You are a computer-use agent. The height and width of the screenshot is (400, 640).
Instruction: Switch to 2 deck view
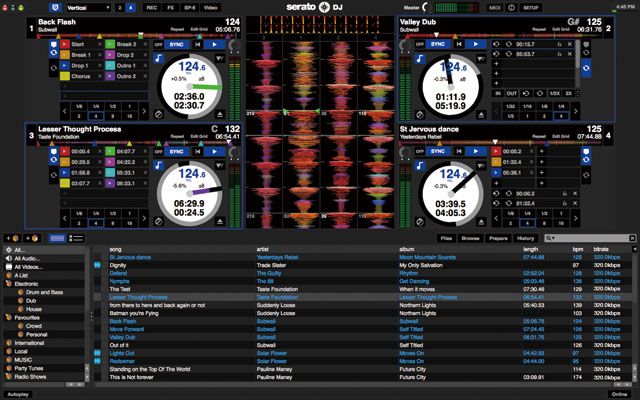point(120,7)
